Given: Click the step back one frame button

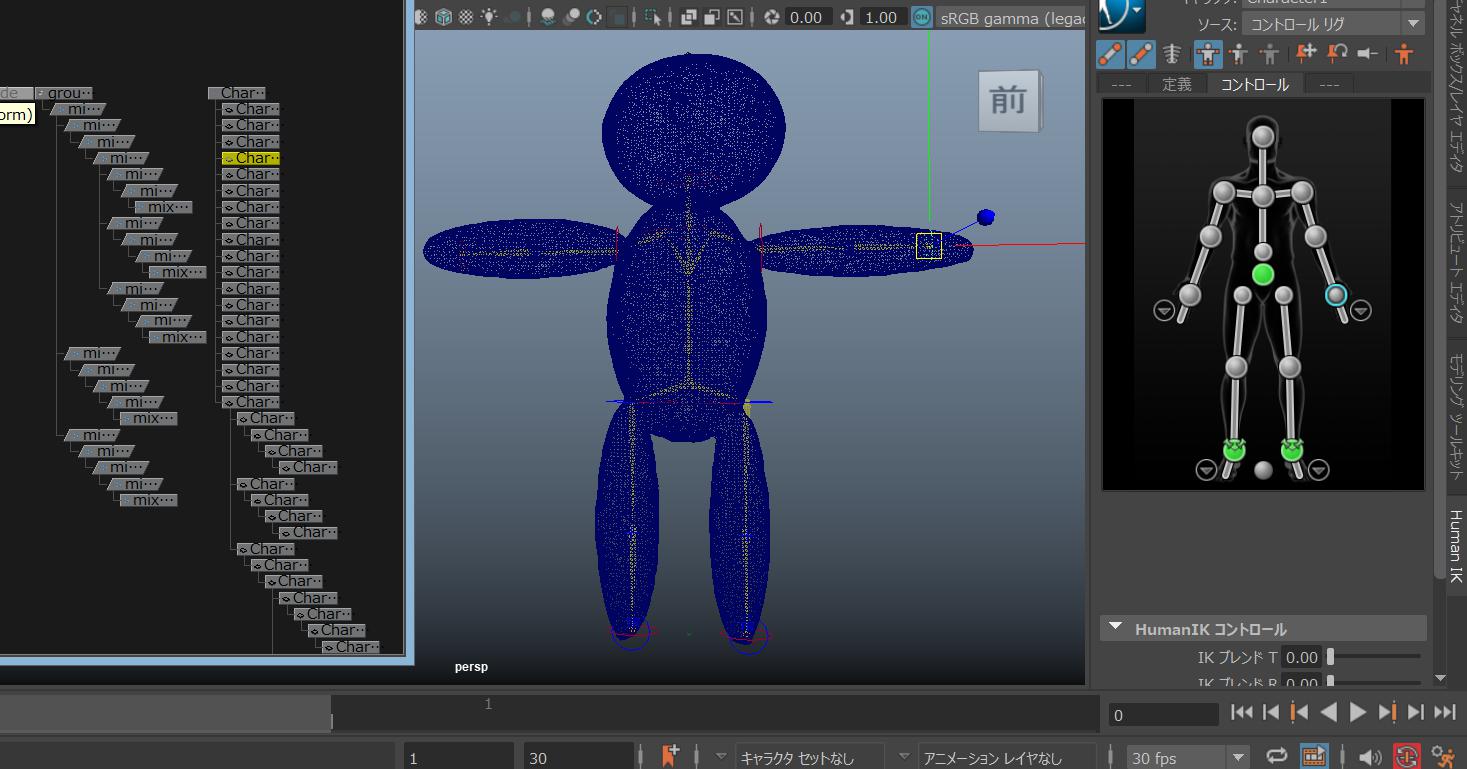Looking at the screenshot, I should tap(1271, 712).
